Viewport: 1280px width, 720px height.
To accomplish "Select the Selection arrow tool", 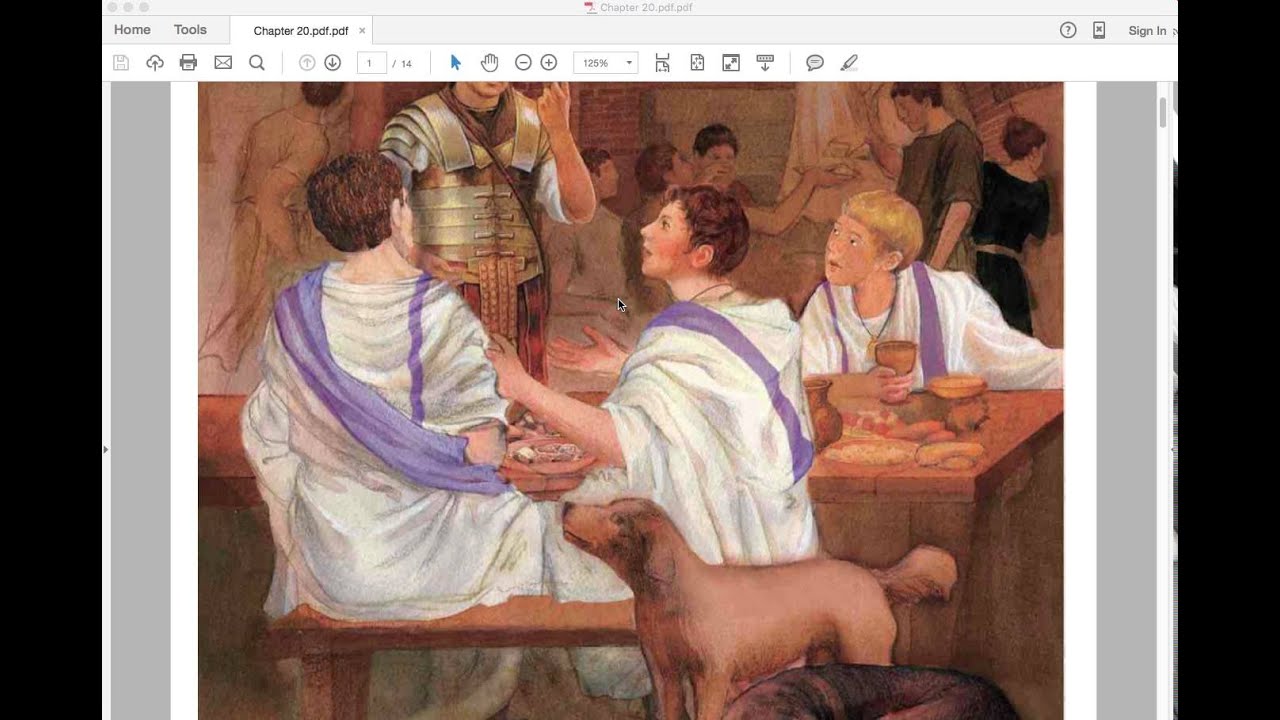I will [x=456, y=63].
